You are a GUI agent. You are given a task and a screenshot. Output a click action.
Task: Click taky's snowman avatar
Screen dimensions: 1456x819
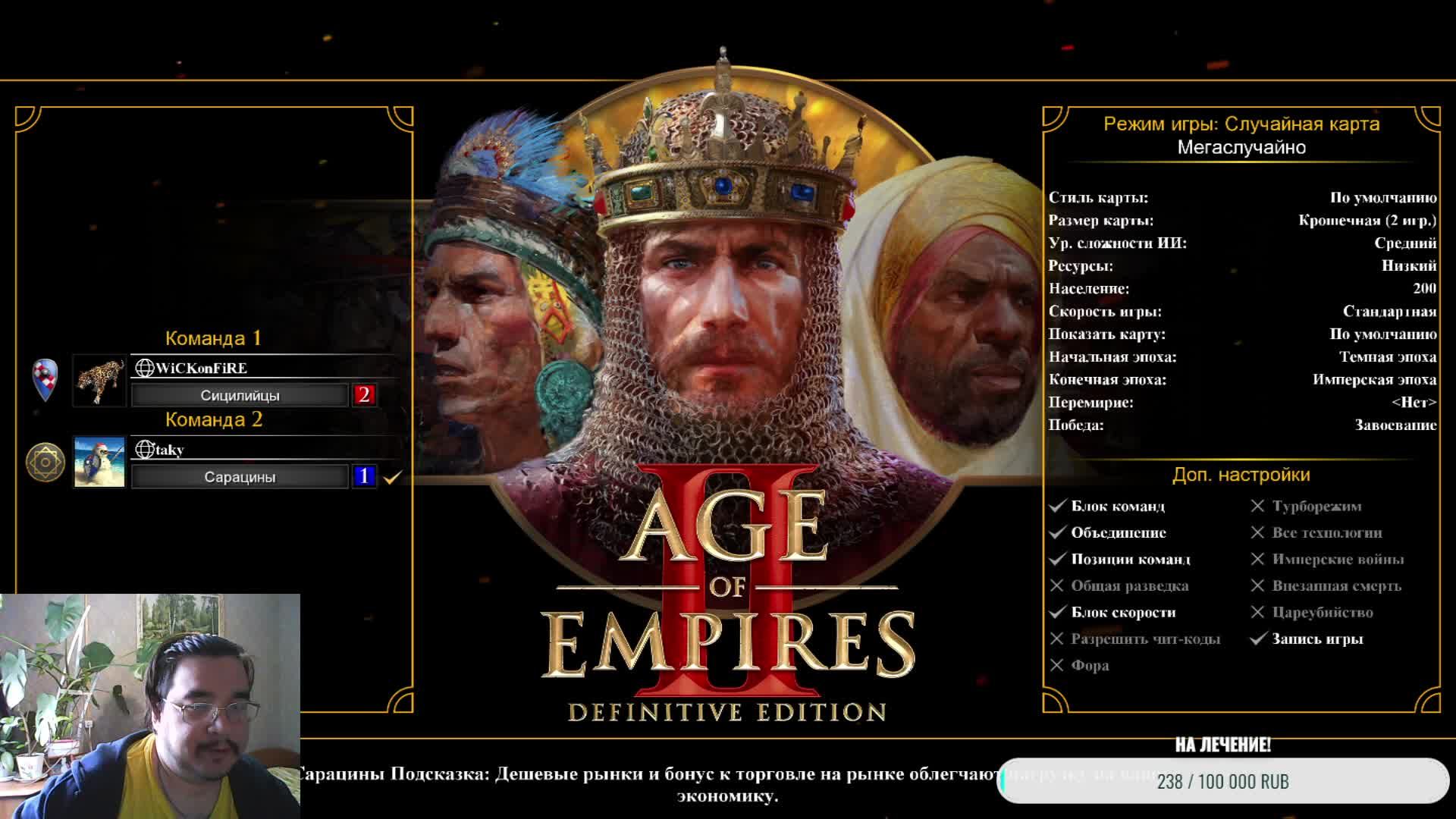tap(99, 462)
